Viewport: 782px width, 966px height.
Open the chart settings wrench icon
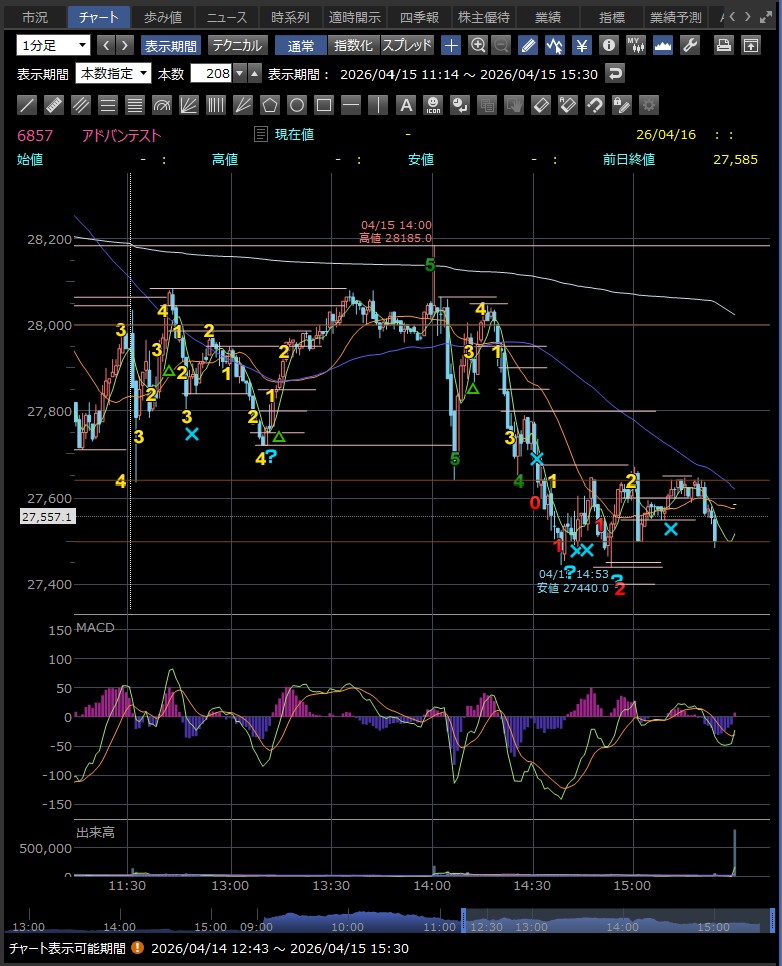point(690,45)
